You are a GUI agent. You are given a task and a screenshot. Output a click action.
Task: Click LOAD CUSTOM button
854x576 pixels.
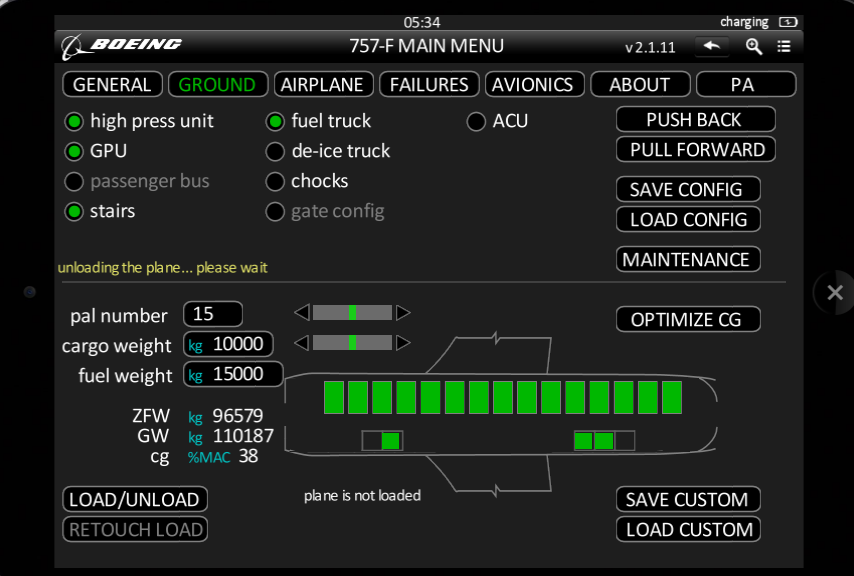click(688, 529)
